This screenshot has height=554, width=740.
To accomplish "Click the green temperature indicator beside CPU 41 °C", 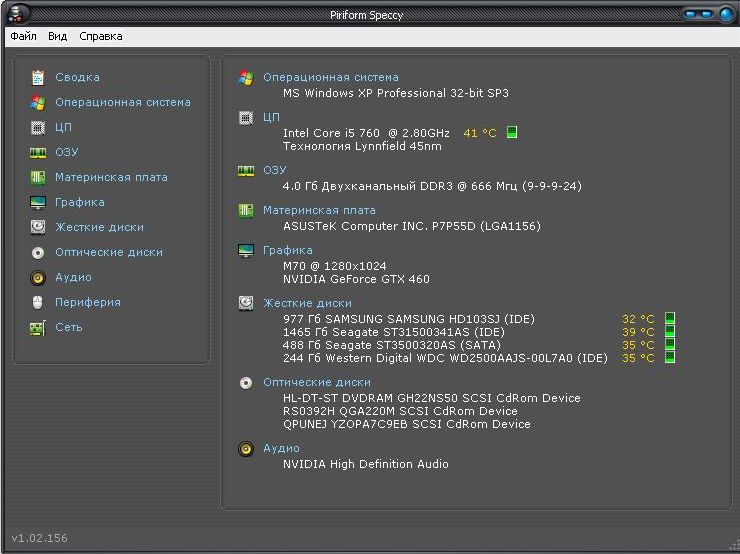I will click(512, 132).
